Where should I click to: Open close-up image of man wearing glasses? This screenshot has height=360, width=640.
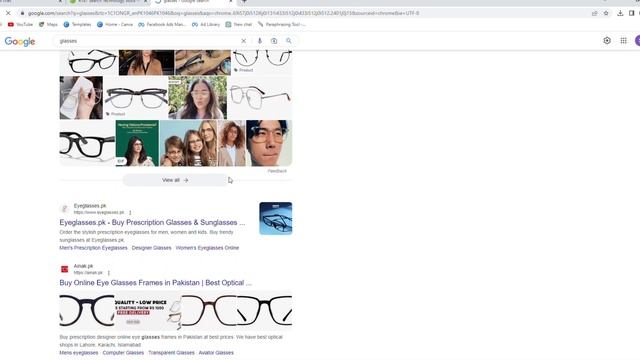(269, 143)
